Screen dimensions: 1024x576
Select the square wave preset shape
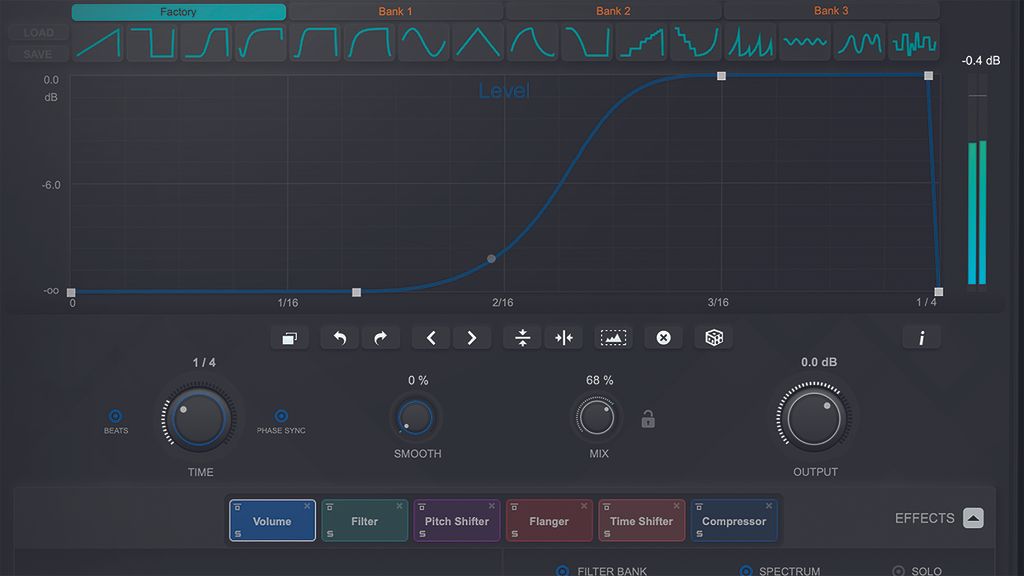(x=152, y=42)
